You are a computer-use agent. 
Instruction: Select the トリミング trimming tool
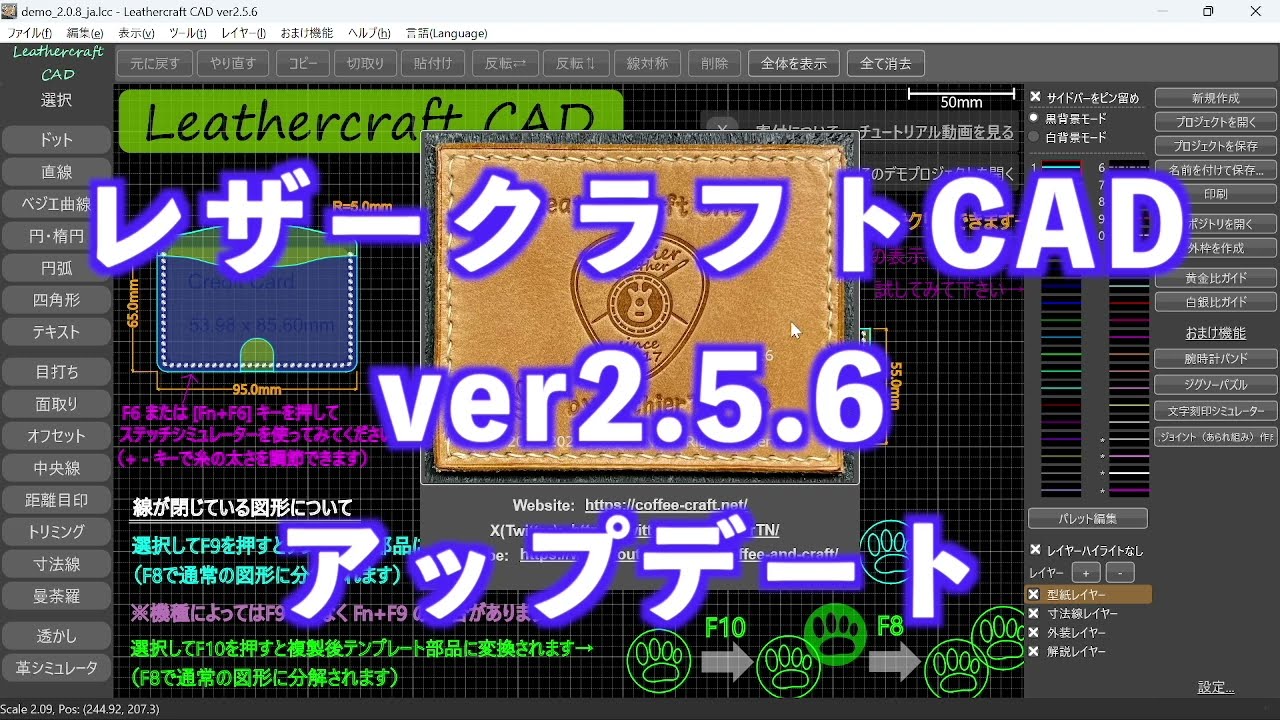pos(57,532)
